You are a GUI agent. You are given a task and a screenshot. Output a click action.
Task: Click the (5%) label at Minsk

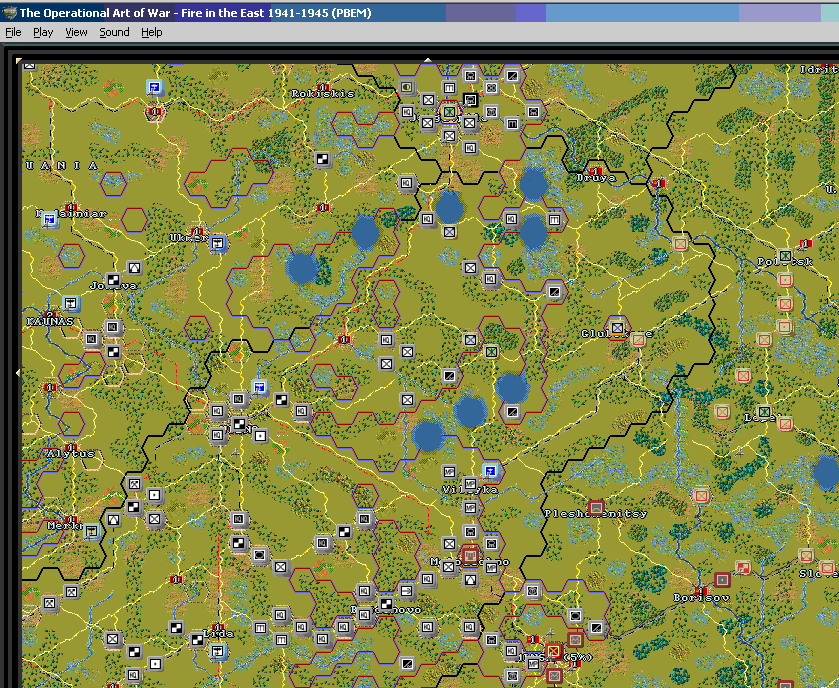[576, 657]
